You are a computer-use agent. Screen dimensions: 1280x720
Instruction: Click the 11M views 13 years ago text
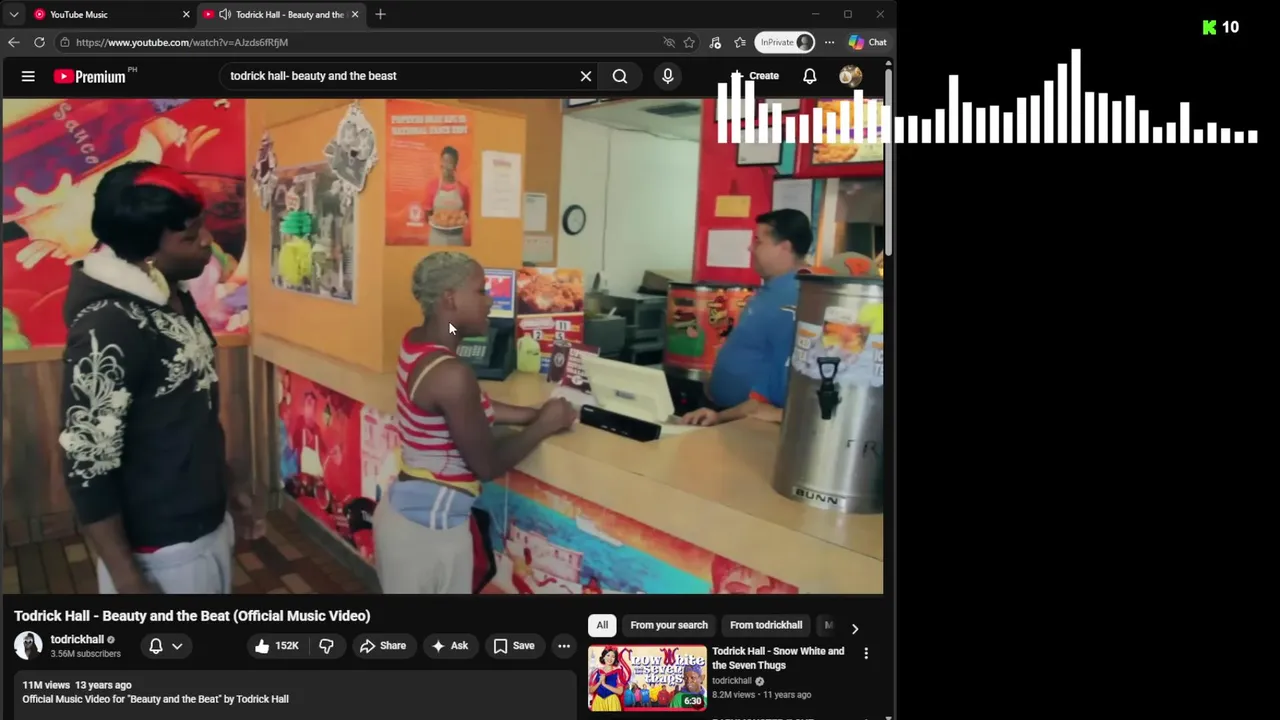coord(77,685)
